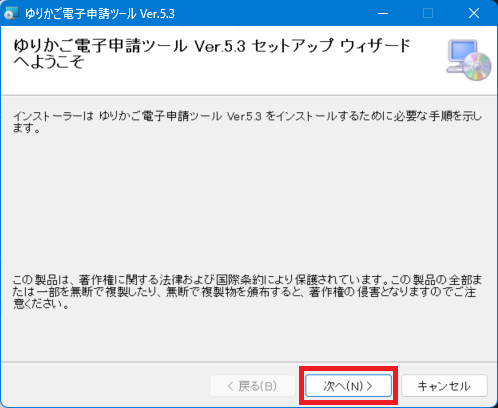
Task: Click the disabled < 戻る(B) button
Action: pyautogui.click(x=252, y=386)
